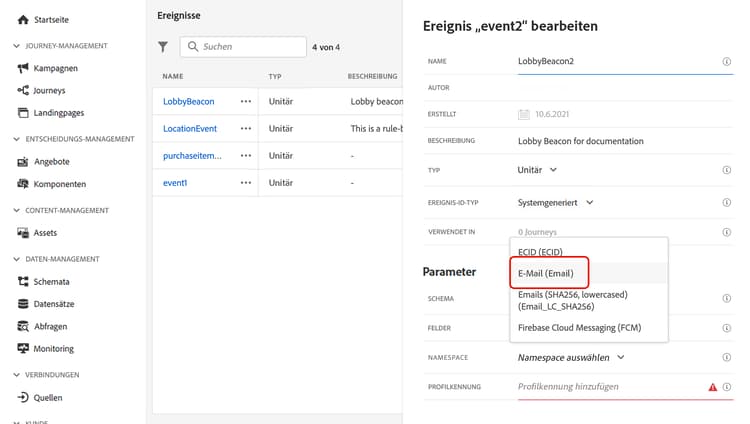Screen dimensions: 750x424
Task: Collapse the Daten-Management section
Action: pyautogui.click(x=17, y=259)
